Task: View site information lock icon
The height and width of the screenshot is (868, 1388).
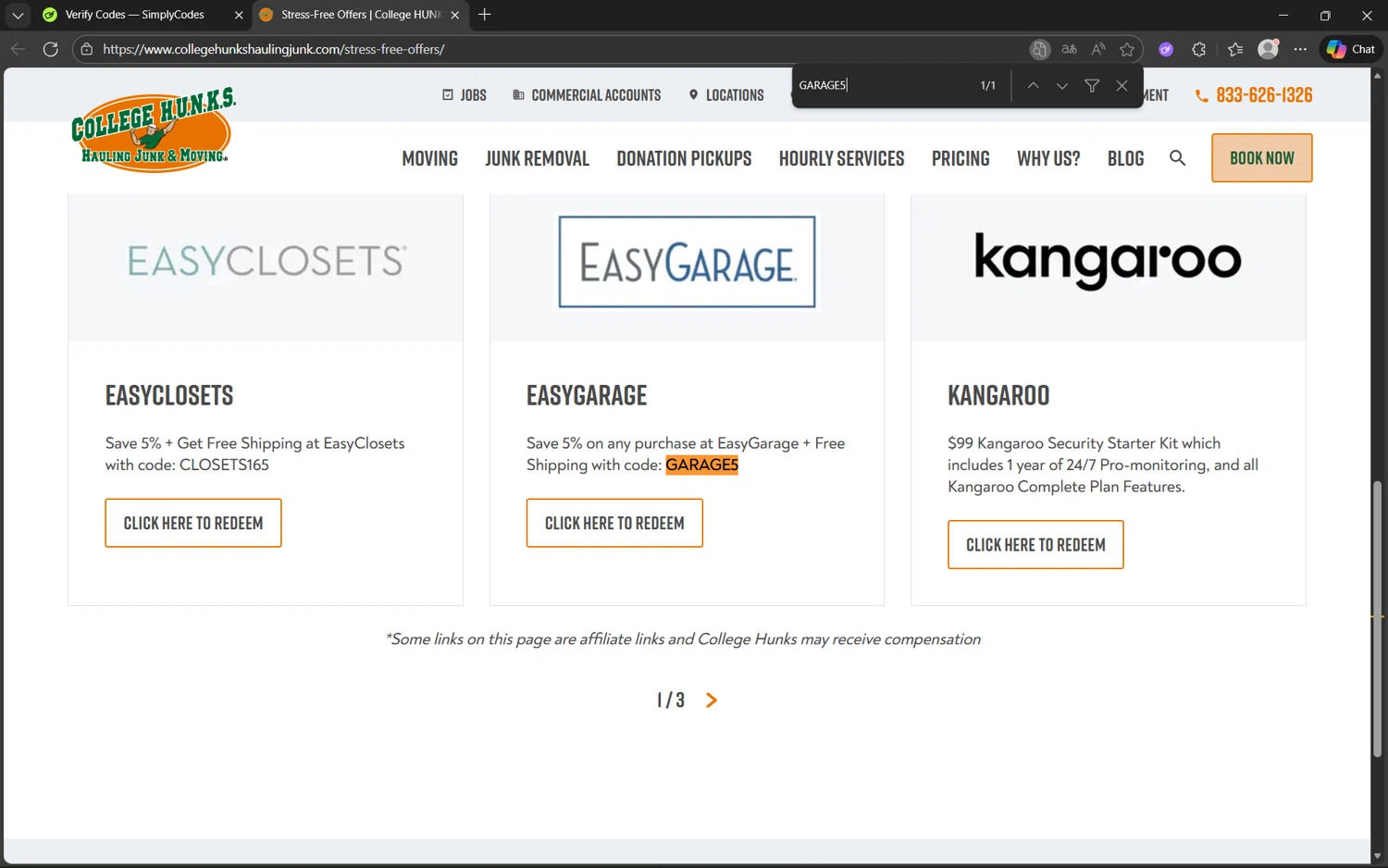Action: click(87, 49)
